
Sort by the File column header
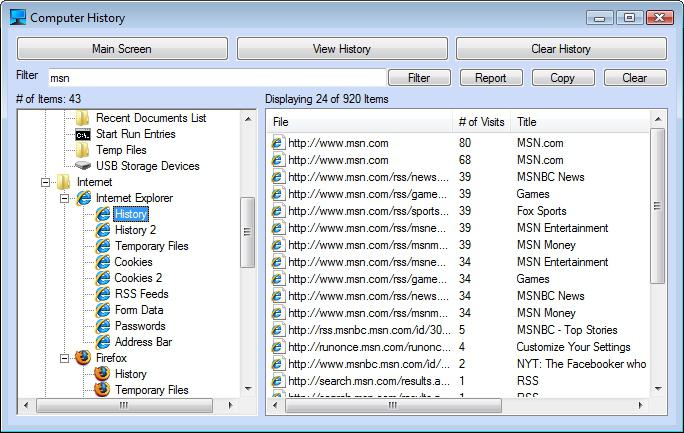359,122
